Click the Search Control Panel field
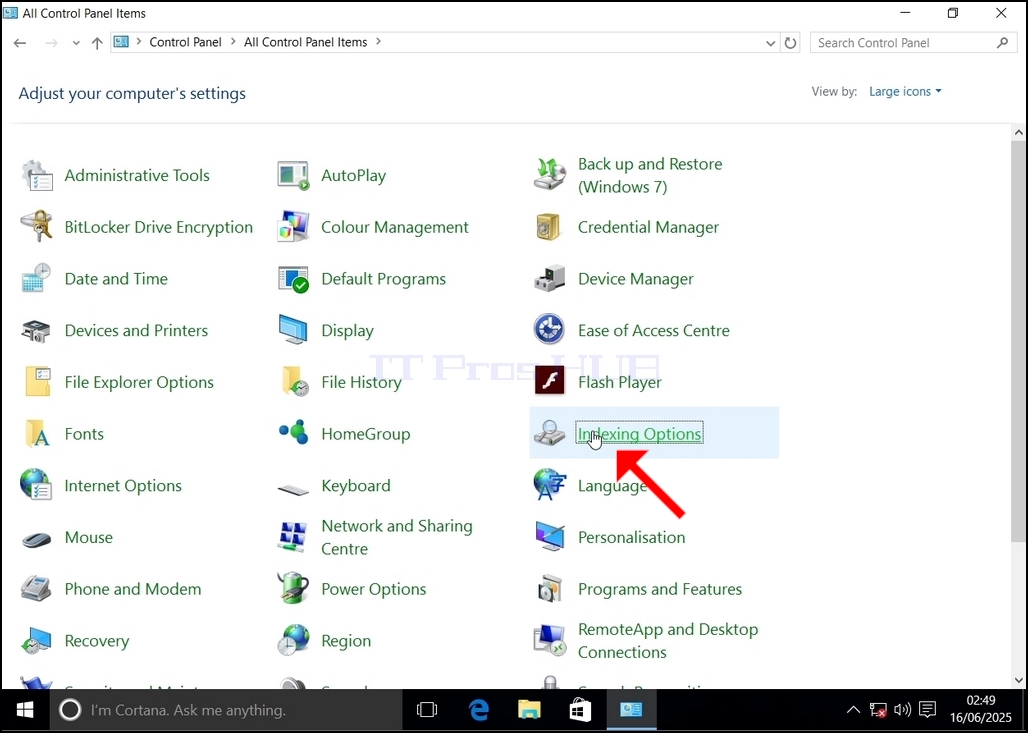1028x733 pixels. tap(913, 43)
